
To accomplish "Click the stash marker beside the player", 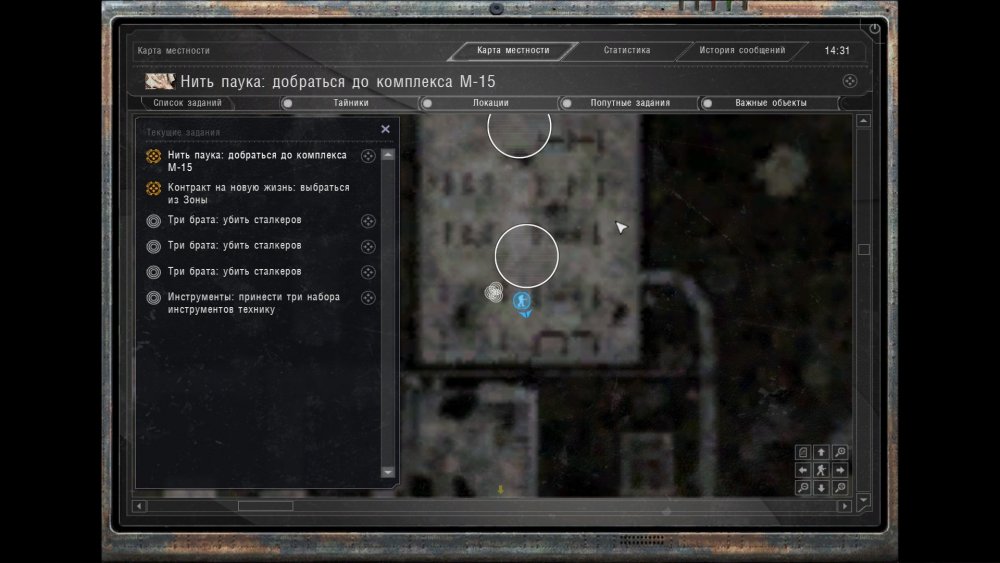I will tap(494, 292).
